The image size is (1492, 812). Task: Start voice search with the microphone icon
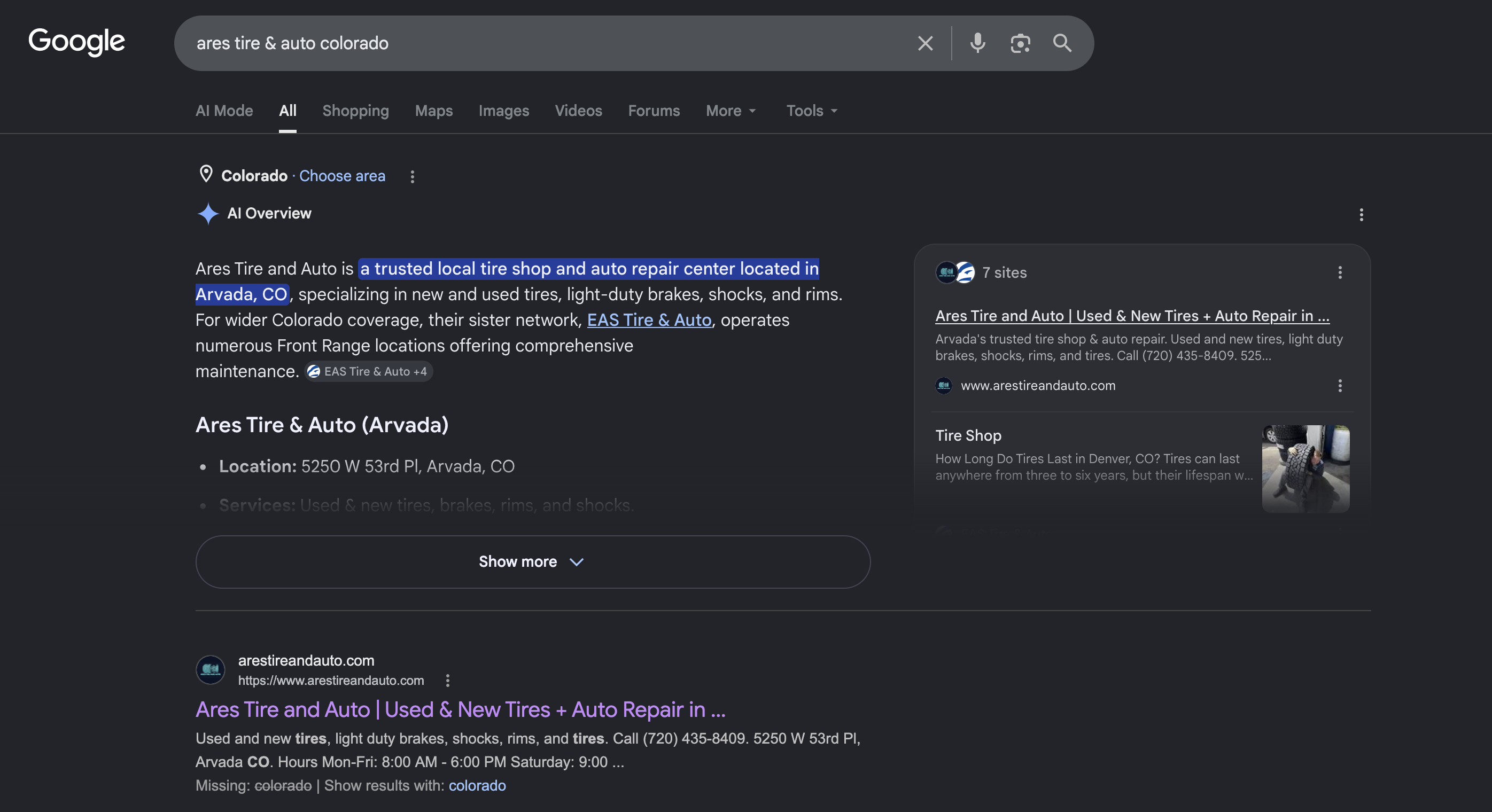tap(978, 43)
